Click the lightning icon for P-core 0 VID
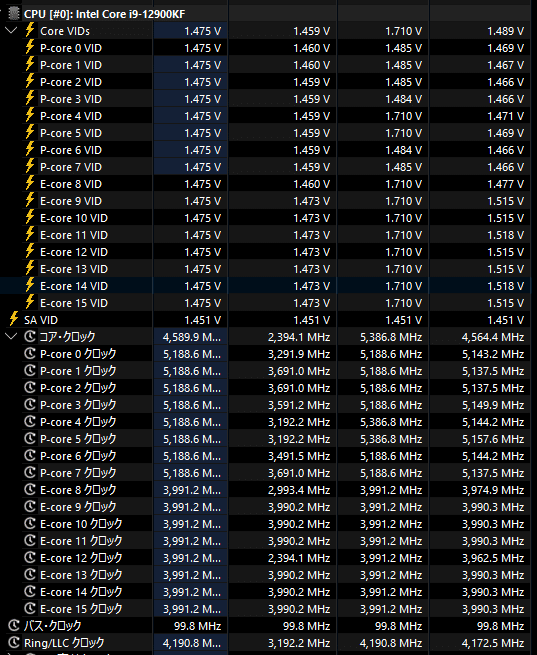537x655 pixels. pyautogui.click(x=30, y=48)
